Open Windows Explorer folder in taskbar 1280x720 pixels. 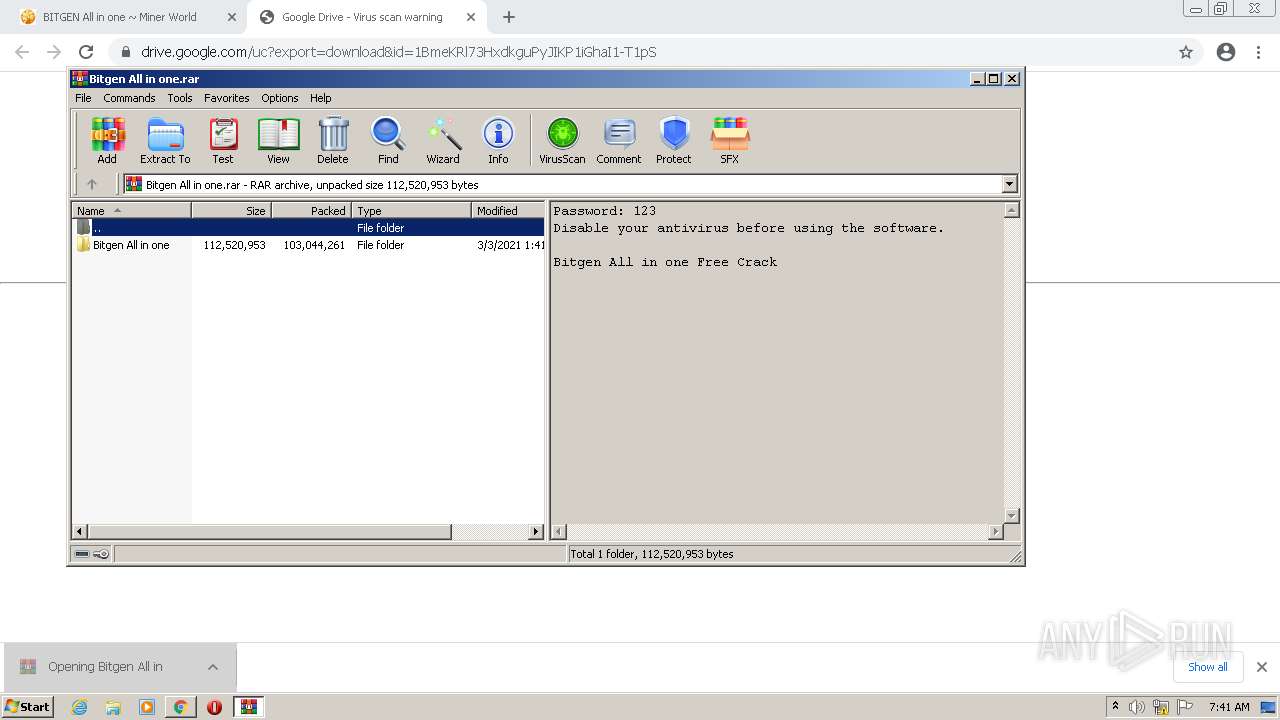(x=113, y=707)
